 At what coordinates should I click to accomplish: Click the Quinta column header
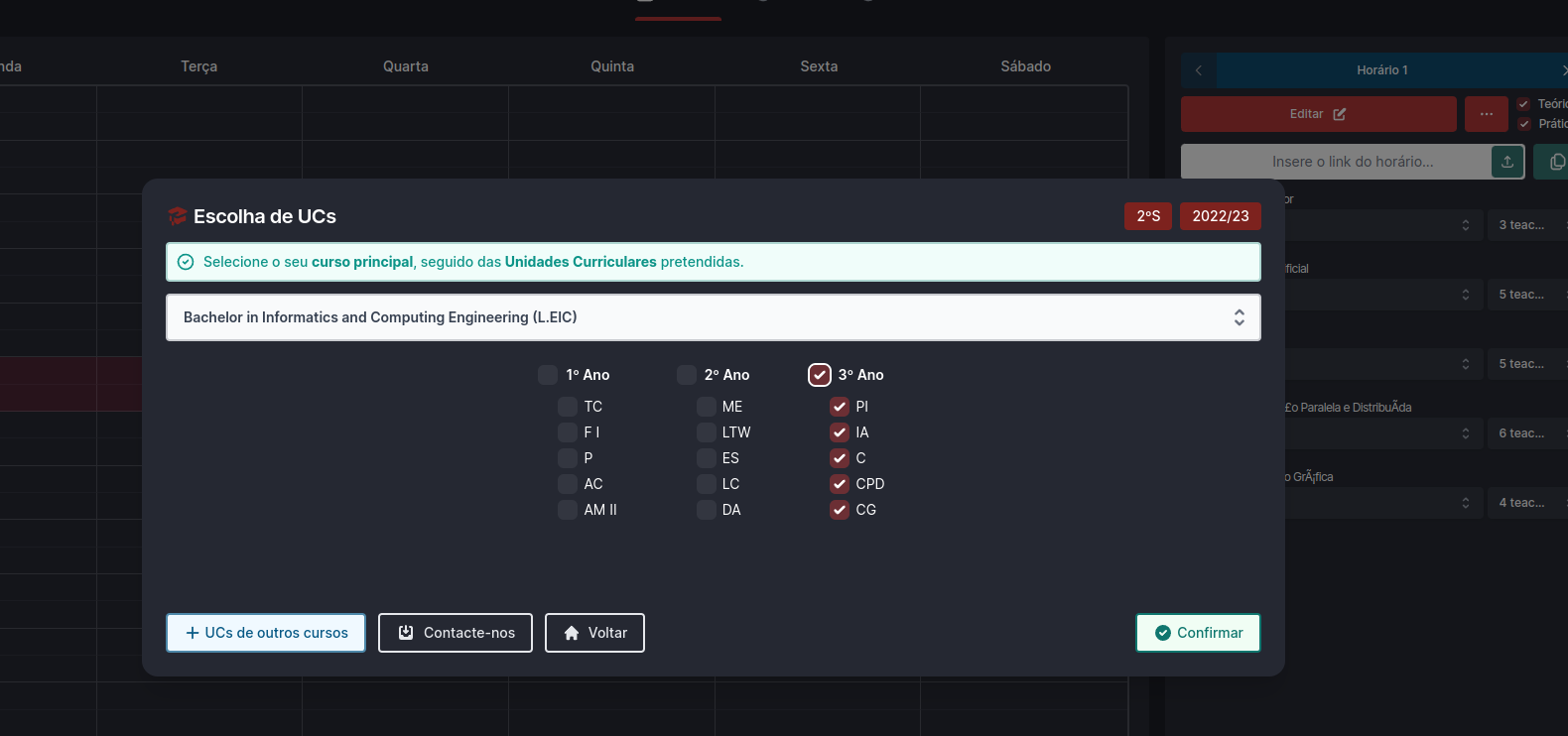click(612, 66)
